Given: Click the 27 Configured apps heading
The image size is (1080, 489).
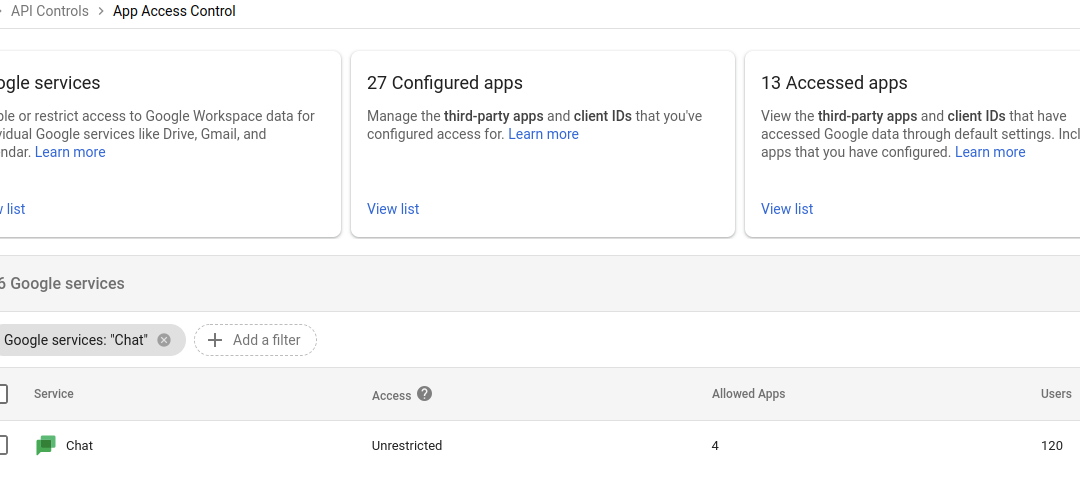Looking at the screenshot, I should coord(445,83).
